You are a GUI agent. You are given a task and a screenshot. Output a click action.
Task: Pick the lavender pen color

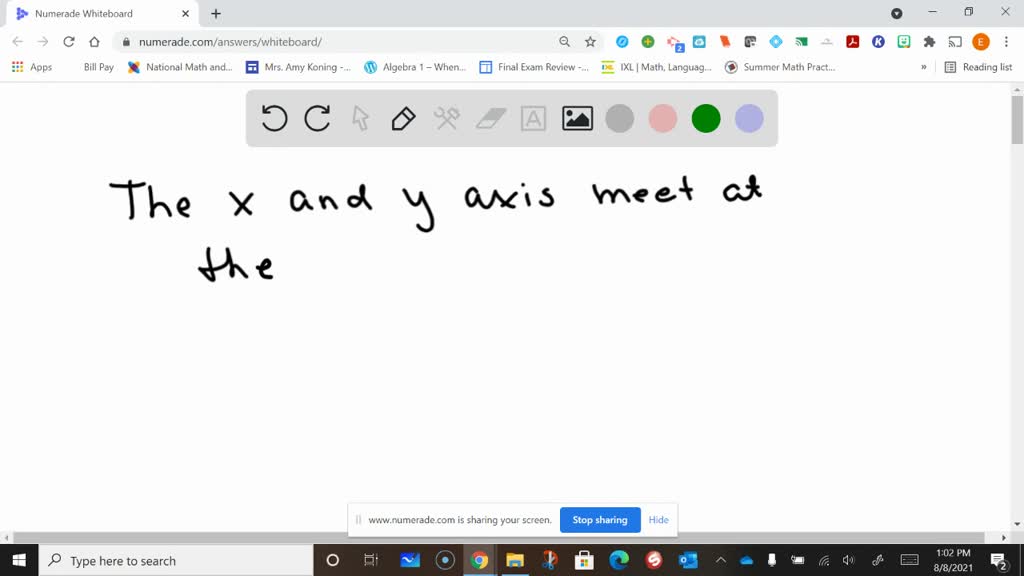(x=749, y=118)
